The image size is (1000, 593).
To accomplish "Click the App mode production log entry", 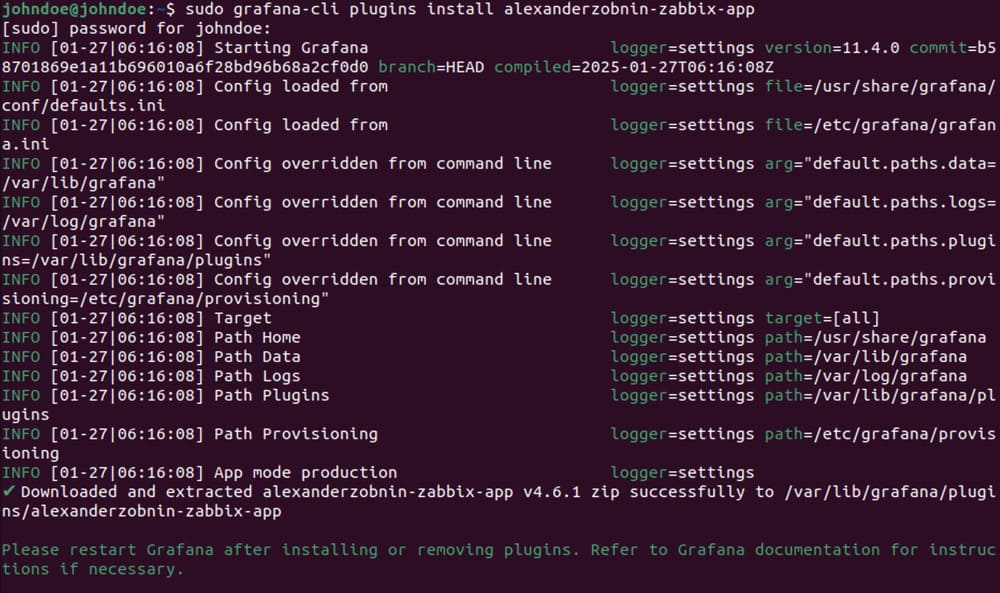I will (x=305, y=472).
